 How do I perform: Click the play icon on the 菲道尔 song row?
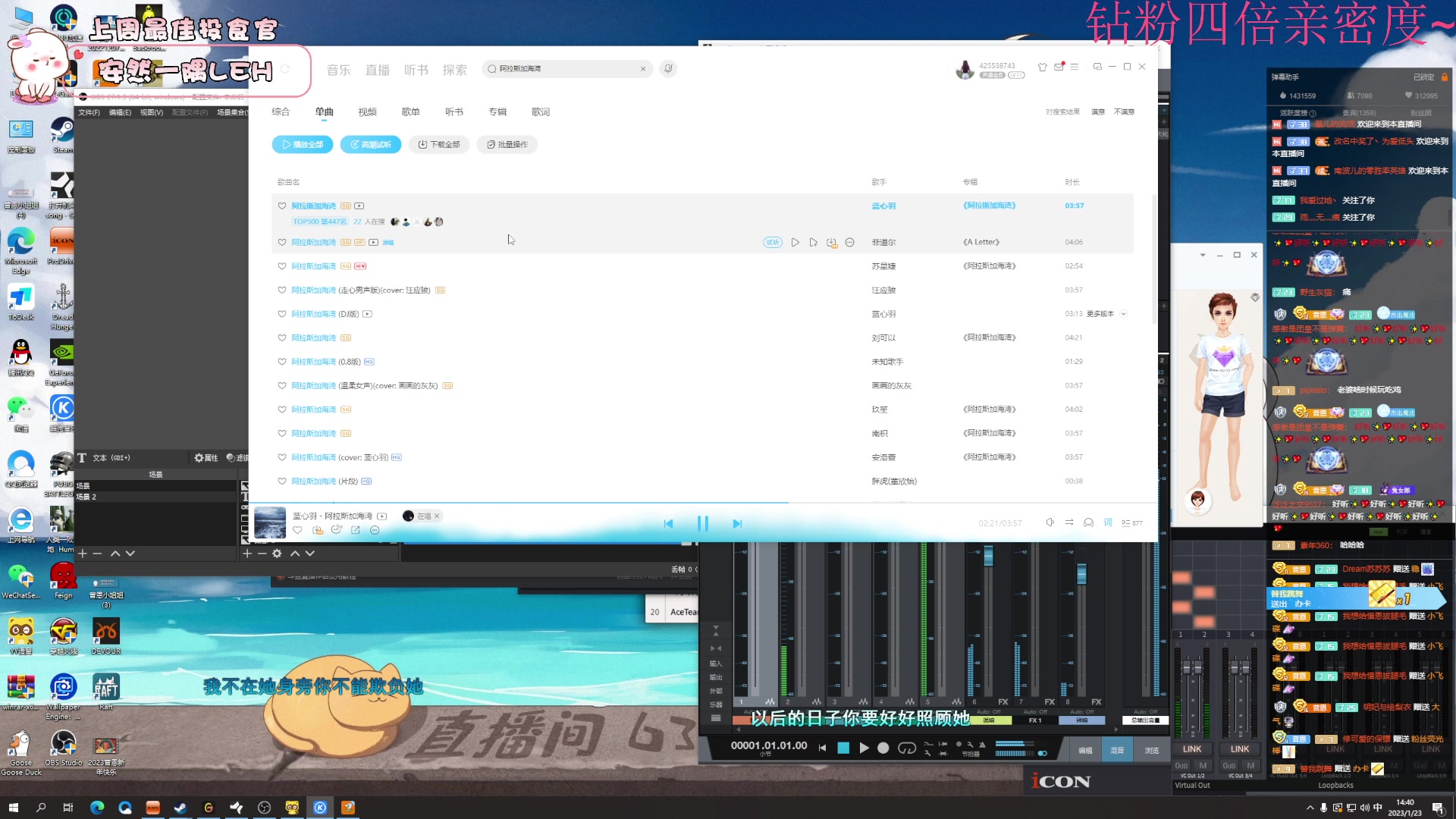pyautogui.click(x=795, y=243)
